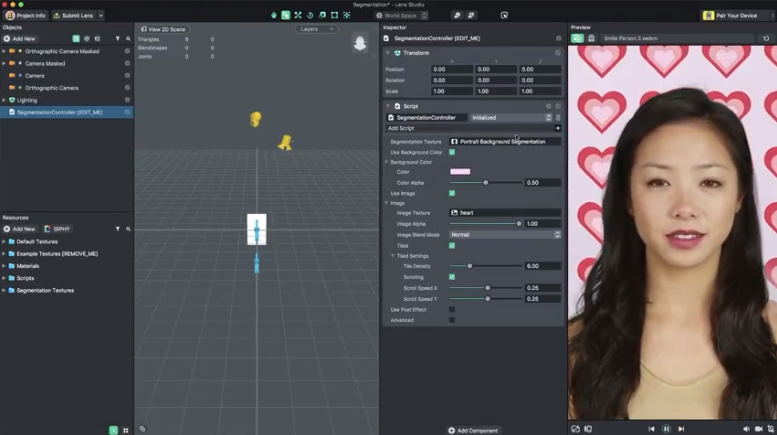Expand the Materials folder

click(4, 266)
